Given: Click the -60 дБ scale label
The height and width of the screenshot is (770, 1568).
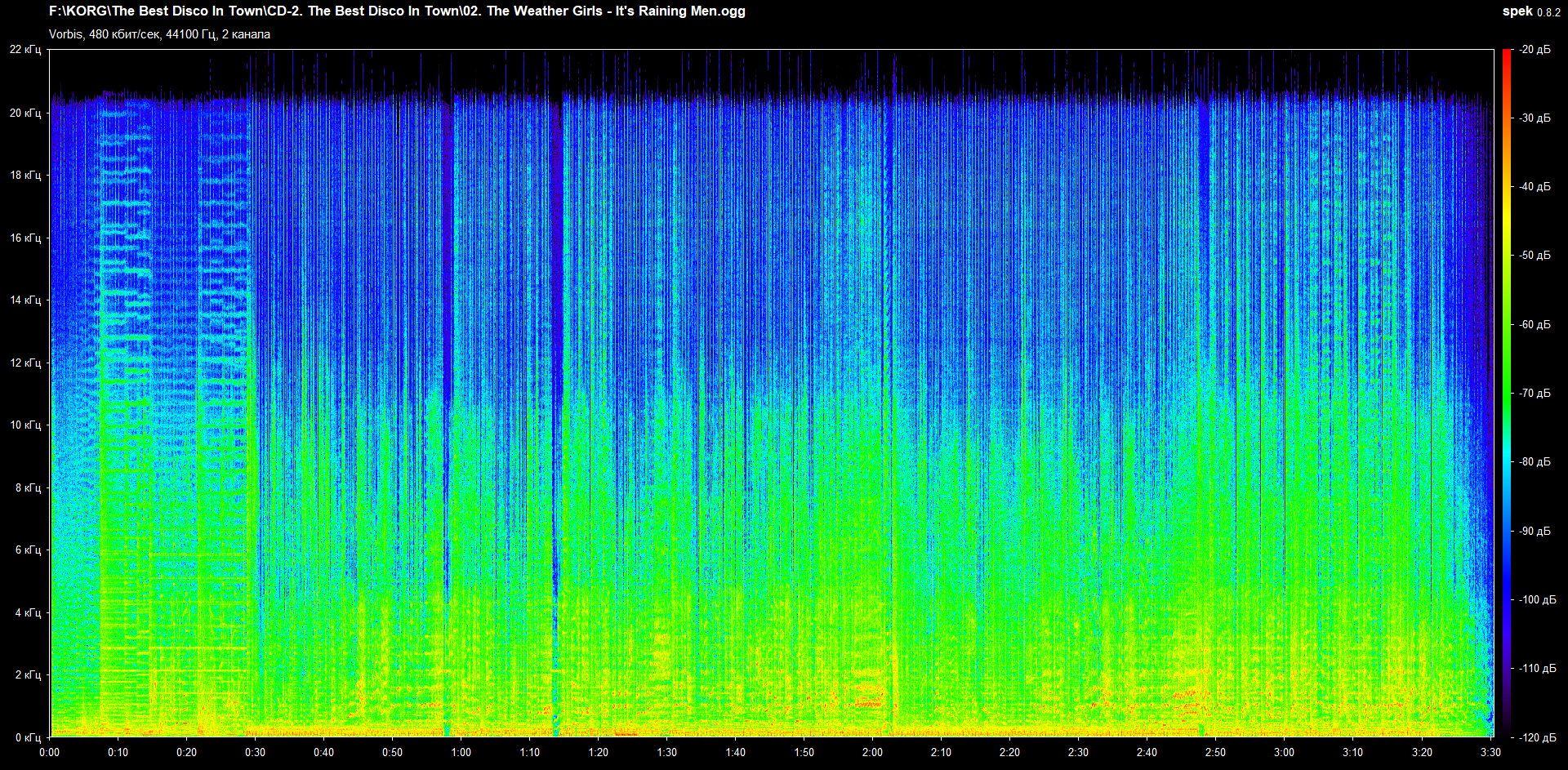Looking at the screenshot, I should 1535,325.
